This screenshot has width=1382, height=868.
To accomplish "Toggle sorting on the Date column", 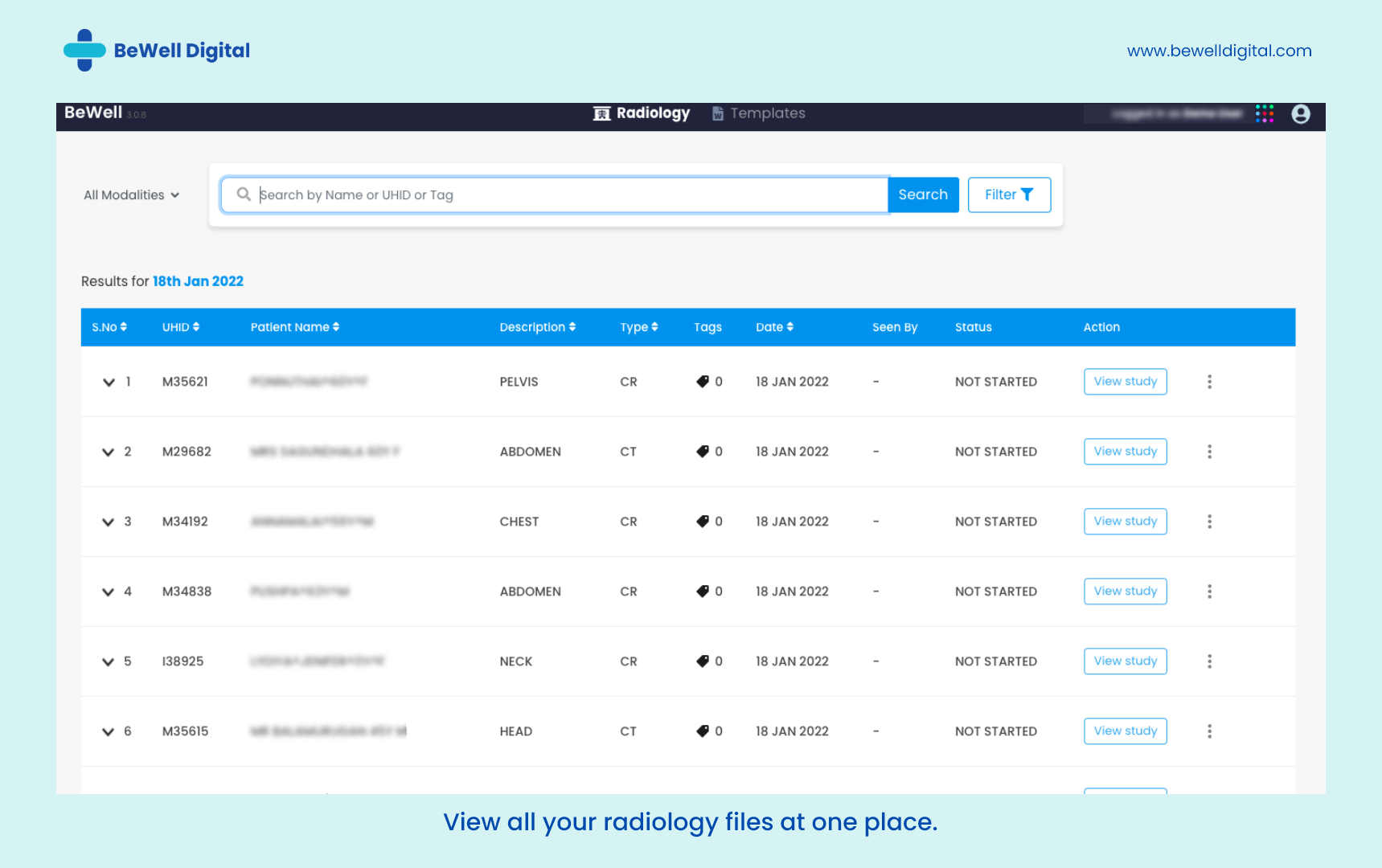I will pos(789,327).
